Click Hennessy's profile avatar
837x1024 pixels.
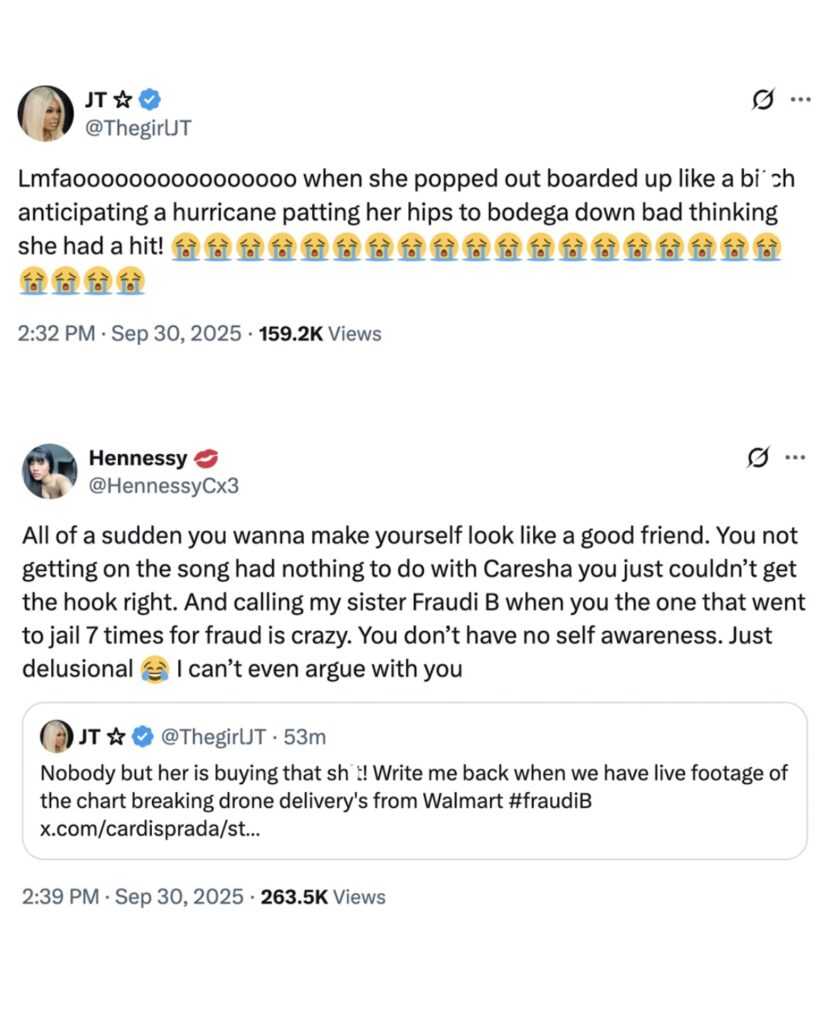[49, 471]
